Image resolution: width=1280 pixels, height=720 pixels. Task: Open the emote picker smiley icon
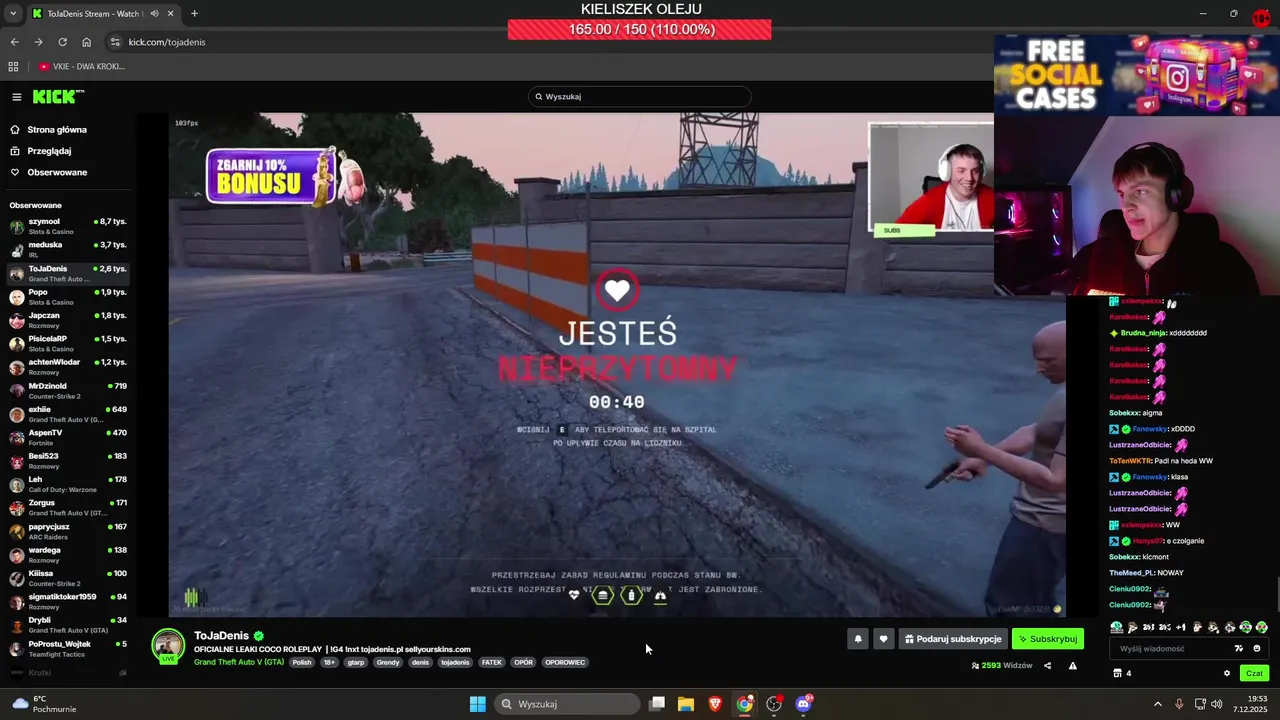1257,649
